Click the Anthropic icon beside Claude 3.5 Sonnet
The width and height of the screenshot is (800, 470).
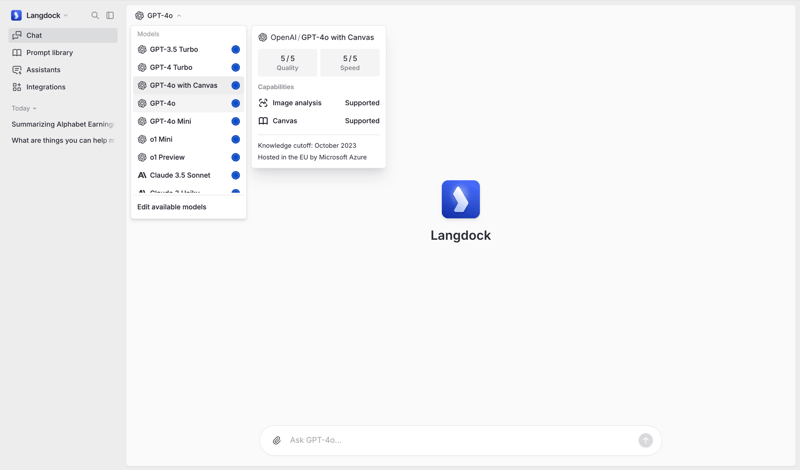(x=142, y=175)
